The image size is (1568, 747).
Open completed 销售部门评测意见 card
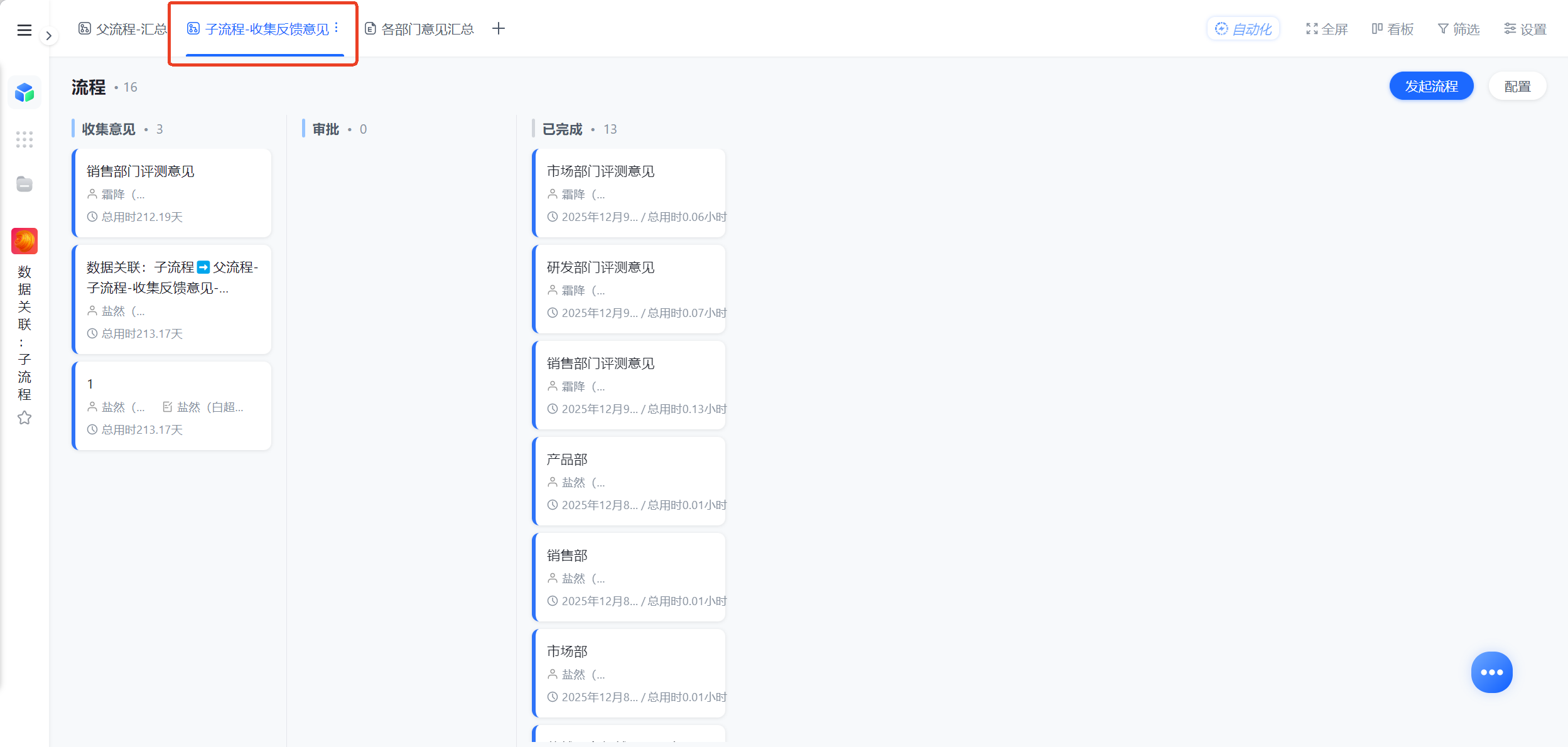click(629, 385)
